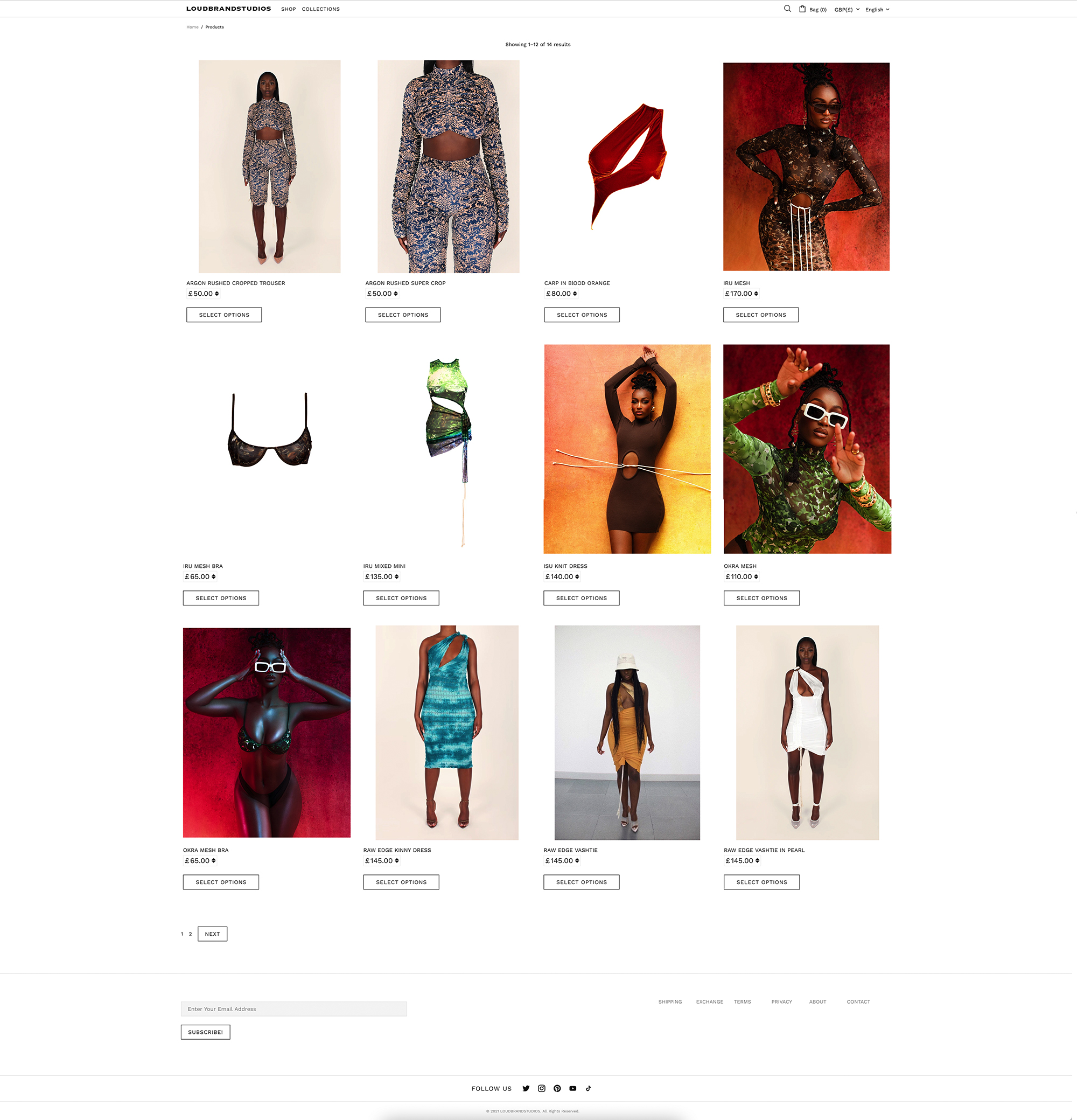Go to the YouTube channel icon
This screenshot has height=1120, width=1077.
pos(573,1089)
